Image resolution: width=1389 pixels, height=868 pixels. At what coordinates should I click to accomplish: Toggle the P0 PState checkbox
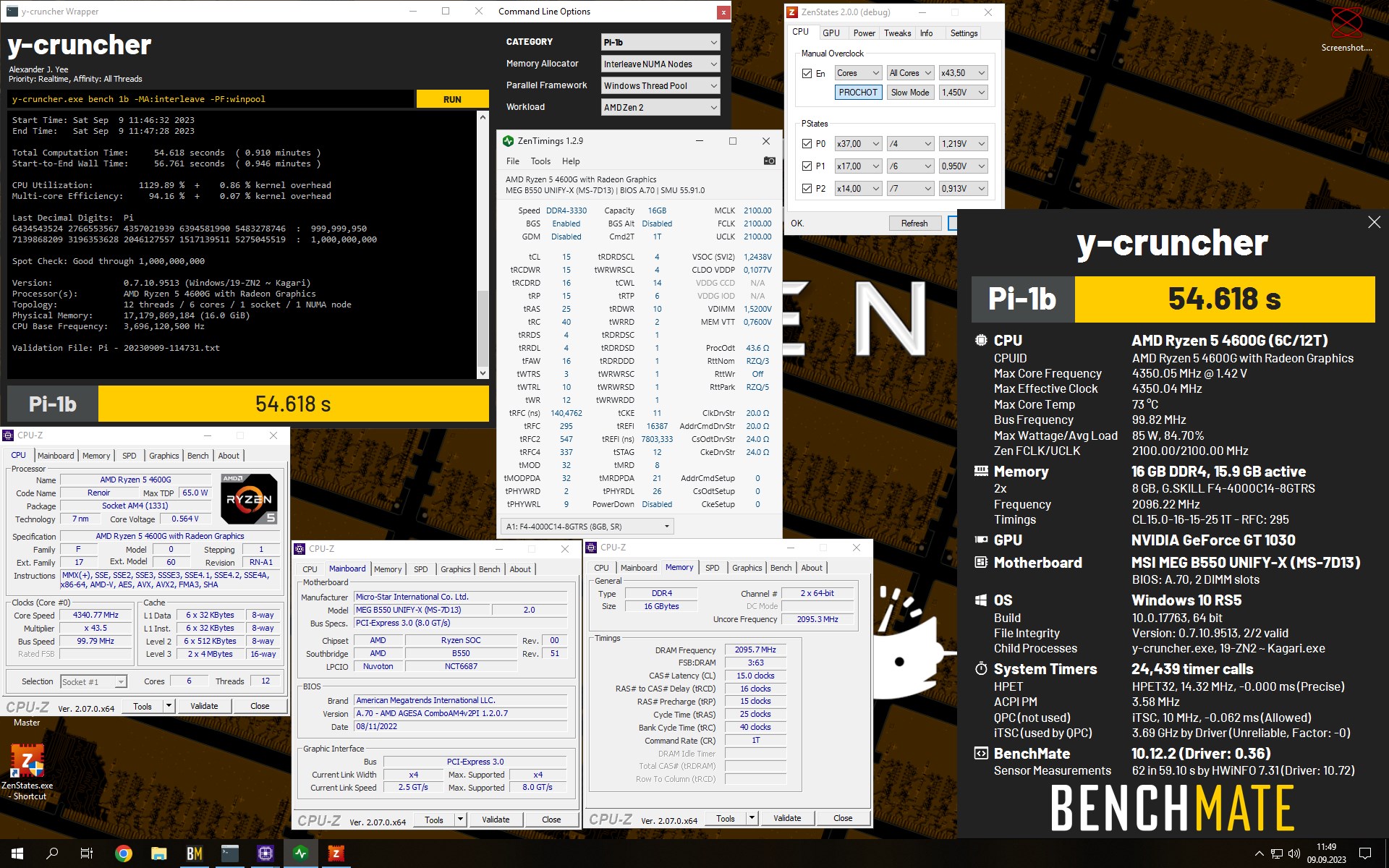[807, 144]
